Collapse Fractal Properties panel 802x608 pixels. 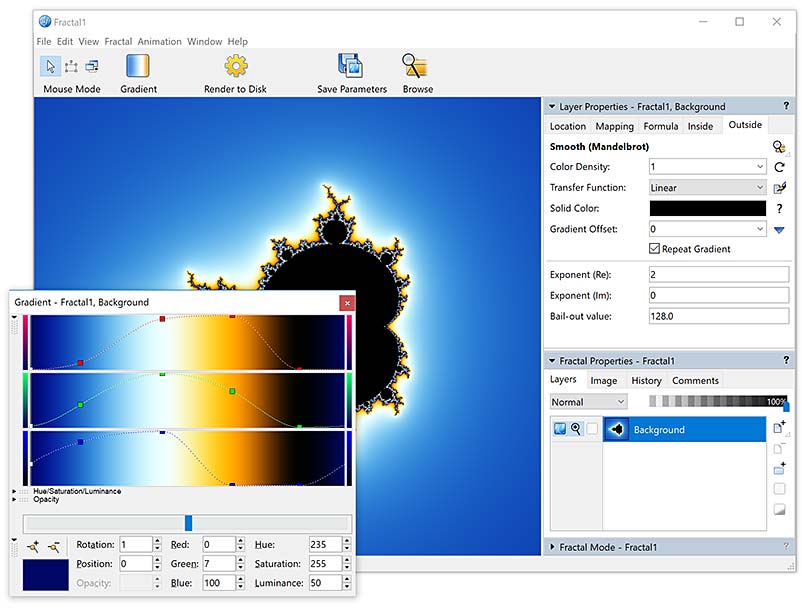[x=552, y=361]
